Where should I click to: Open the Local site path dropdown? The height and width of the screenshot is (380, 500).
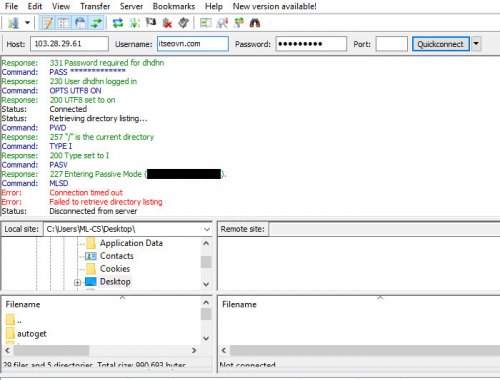(207, 229)
